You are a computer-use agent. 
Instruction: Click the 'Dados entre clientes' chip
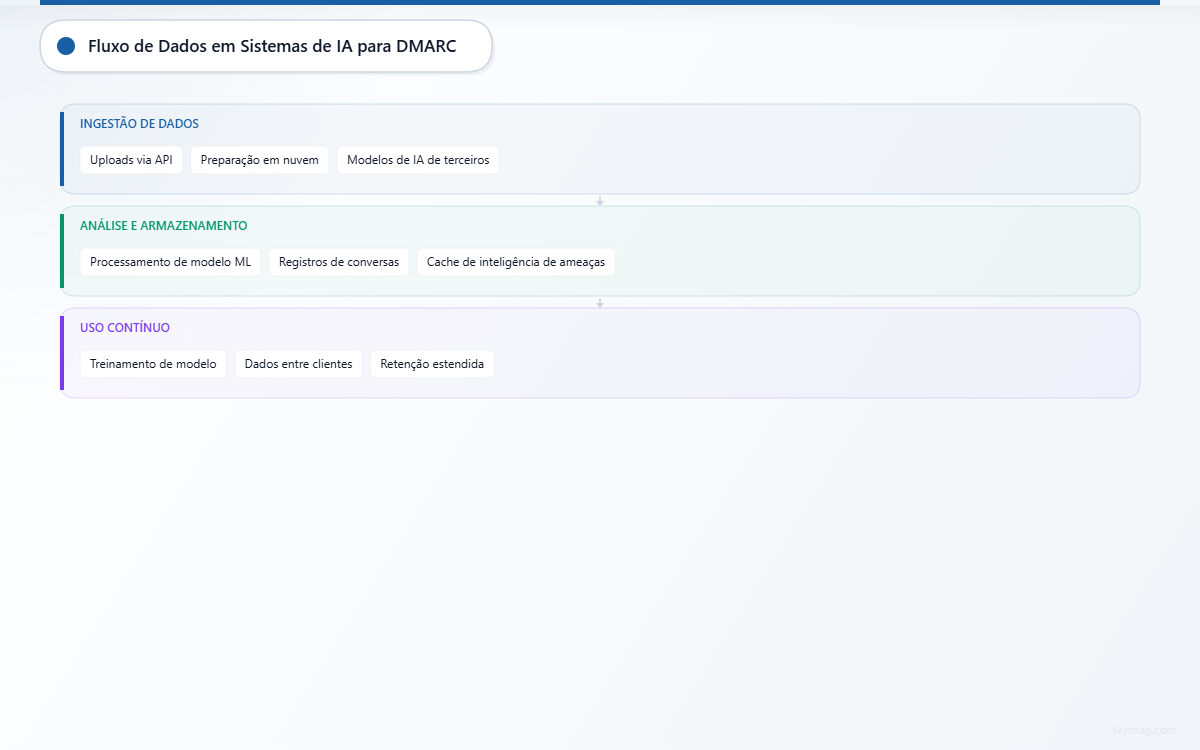click(298, 364)
